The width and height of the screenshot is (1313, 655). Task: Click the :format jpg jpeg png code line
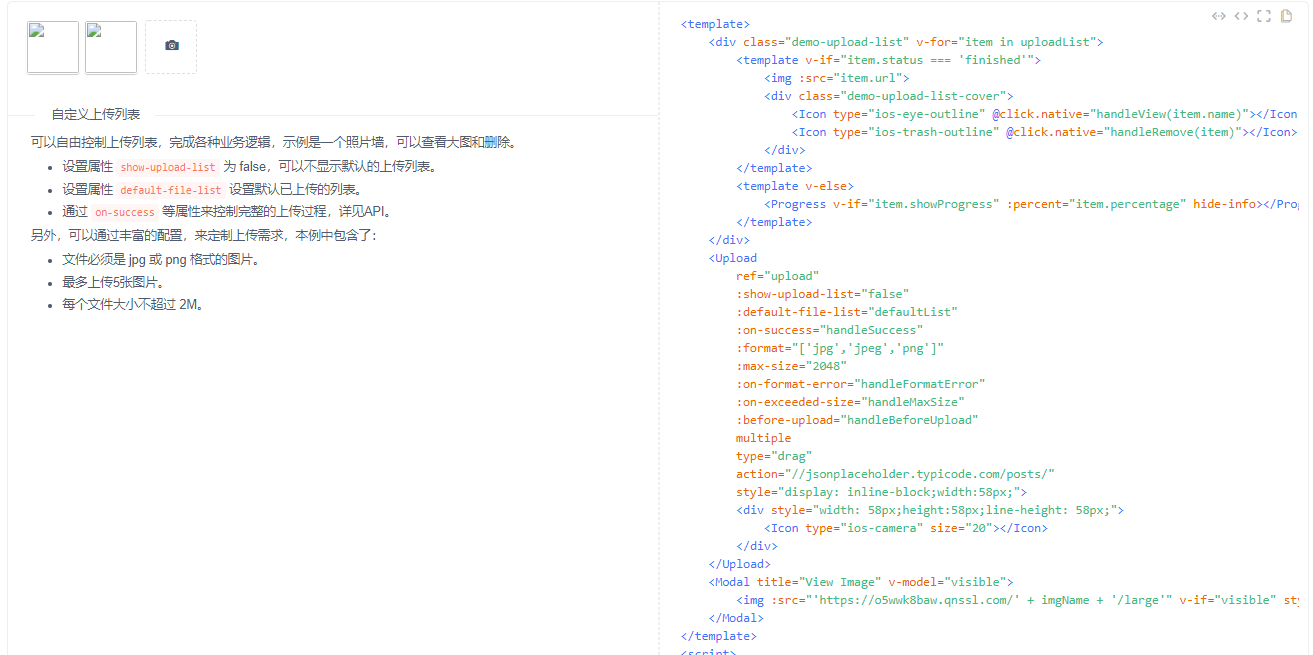coord(840,348)
